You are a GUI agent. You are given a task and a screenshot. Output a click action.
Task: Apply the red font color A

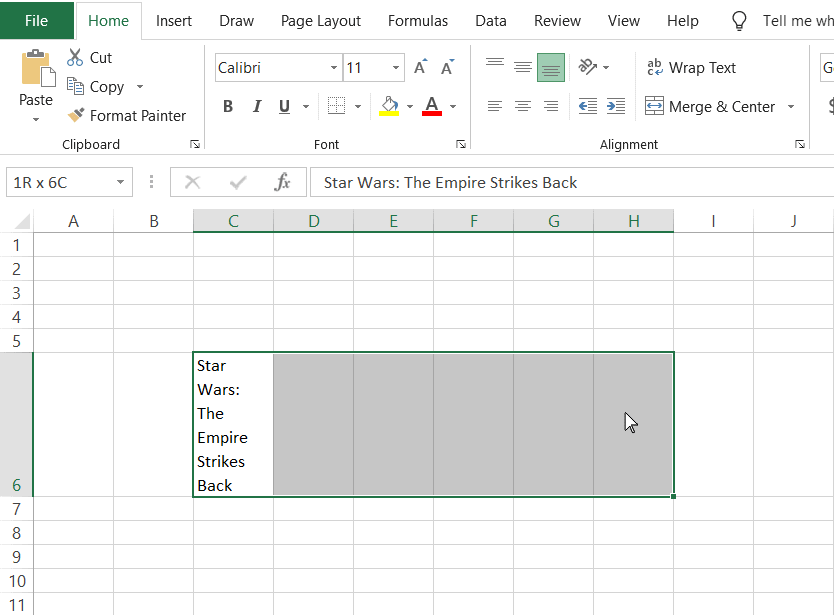click(x=432, y=106)
